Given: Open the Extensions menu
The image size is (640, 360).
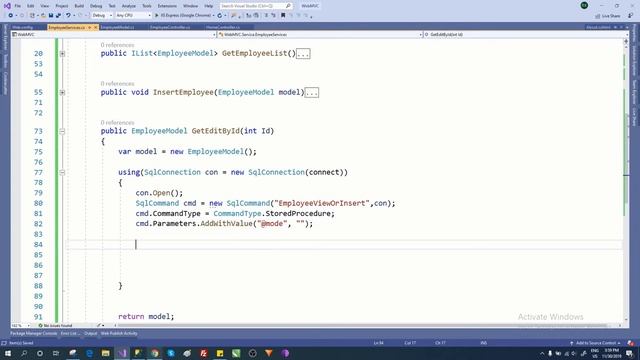Looking at the screenshot, I should [167, 6].
